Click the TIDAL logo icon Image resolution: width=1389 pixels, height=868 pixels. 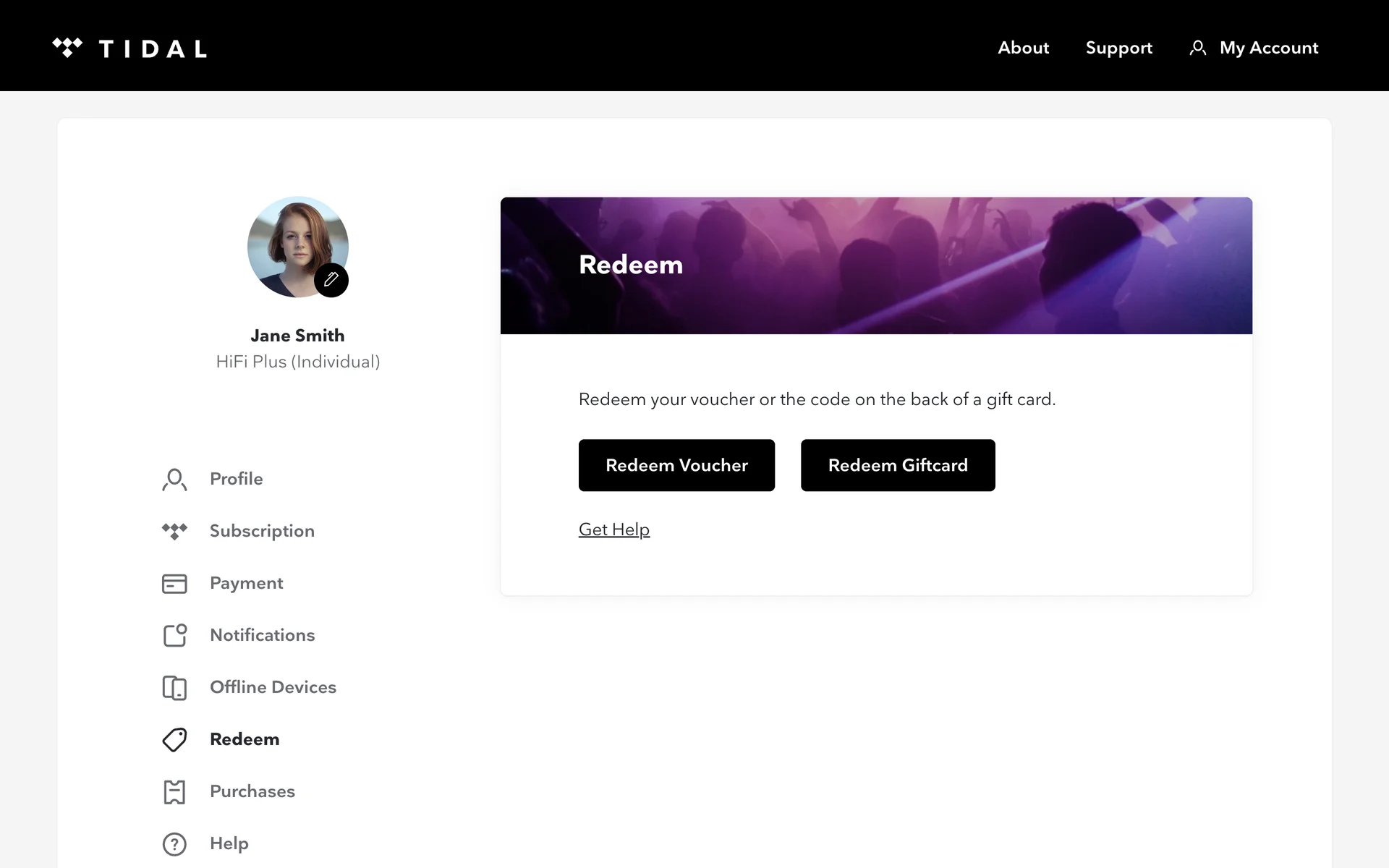[x=67, y=48]
